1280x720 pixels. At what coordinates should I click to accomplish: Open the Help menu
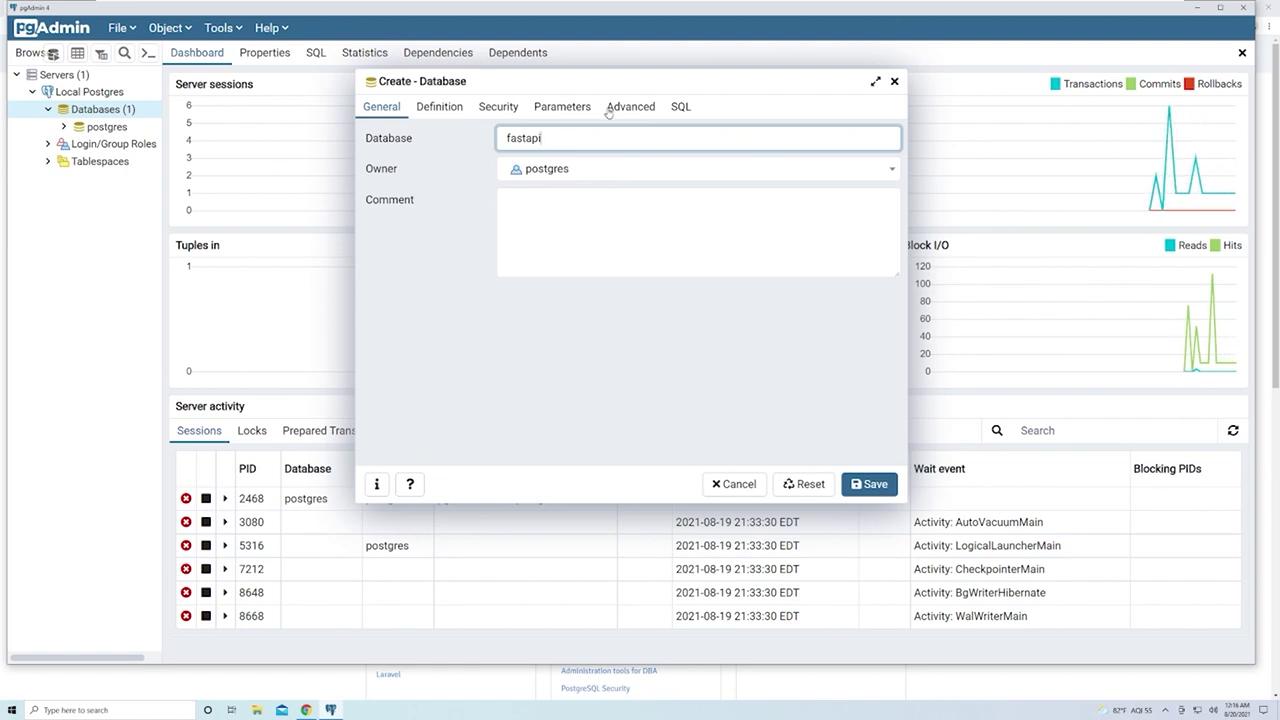(x=271, y=28)
